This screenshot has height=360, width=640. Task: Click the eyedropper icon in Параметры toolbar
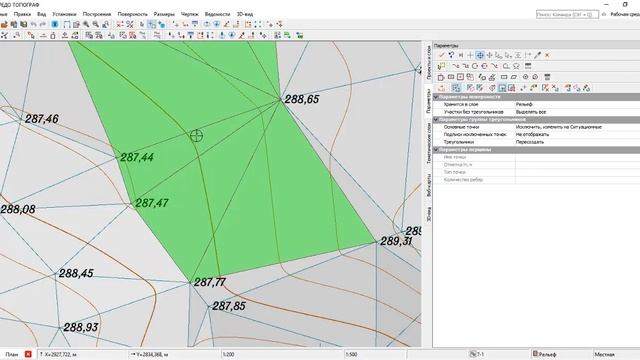click(538, 55)
